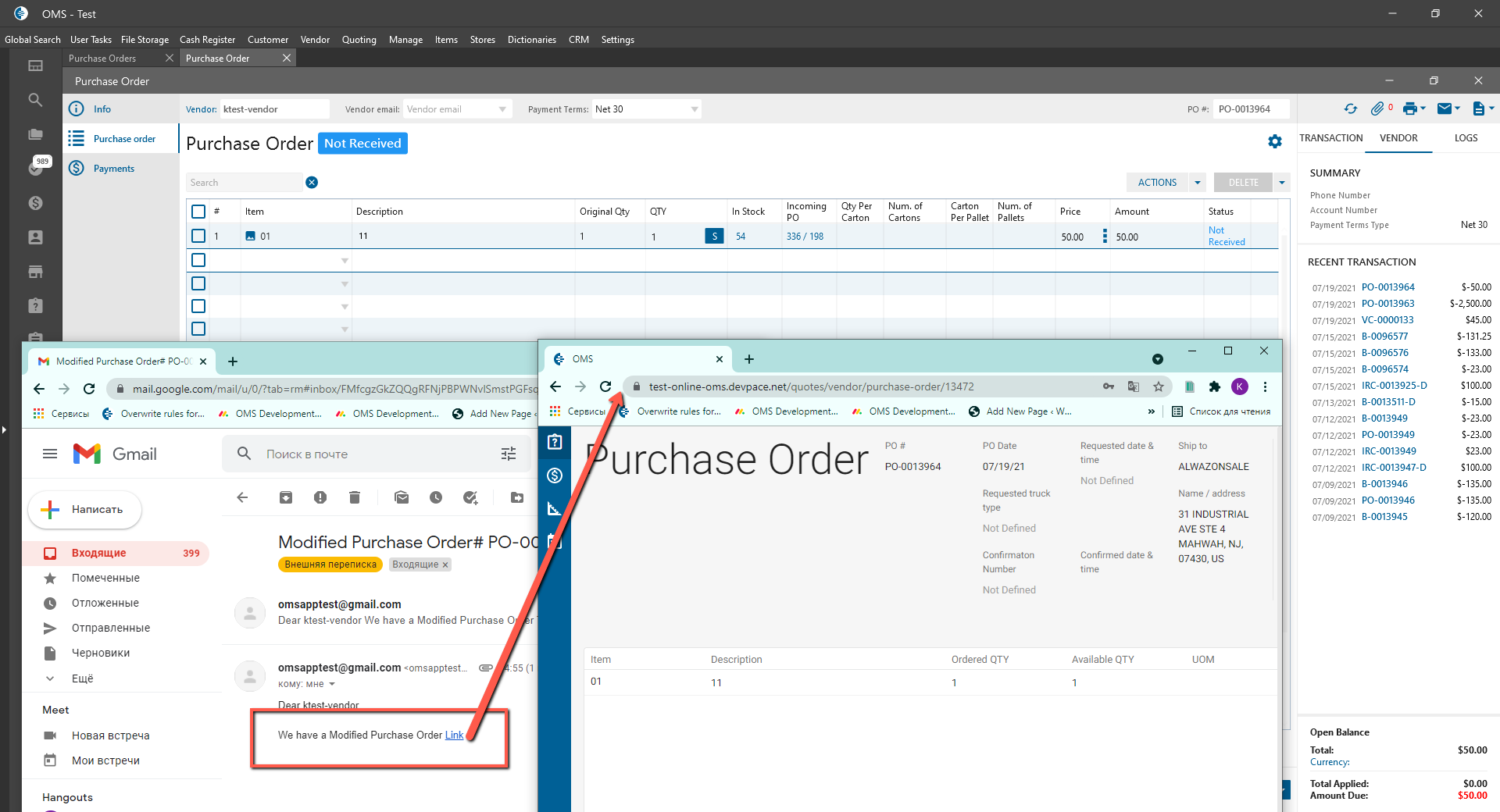
Task: Open Gmail "Входящие" inbox folder
Action: pyautogui.click(x=117, y=553)
